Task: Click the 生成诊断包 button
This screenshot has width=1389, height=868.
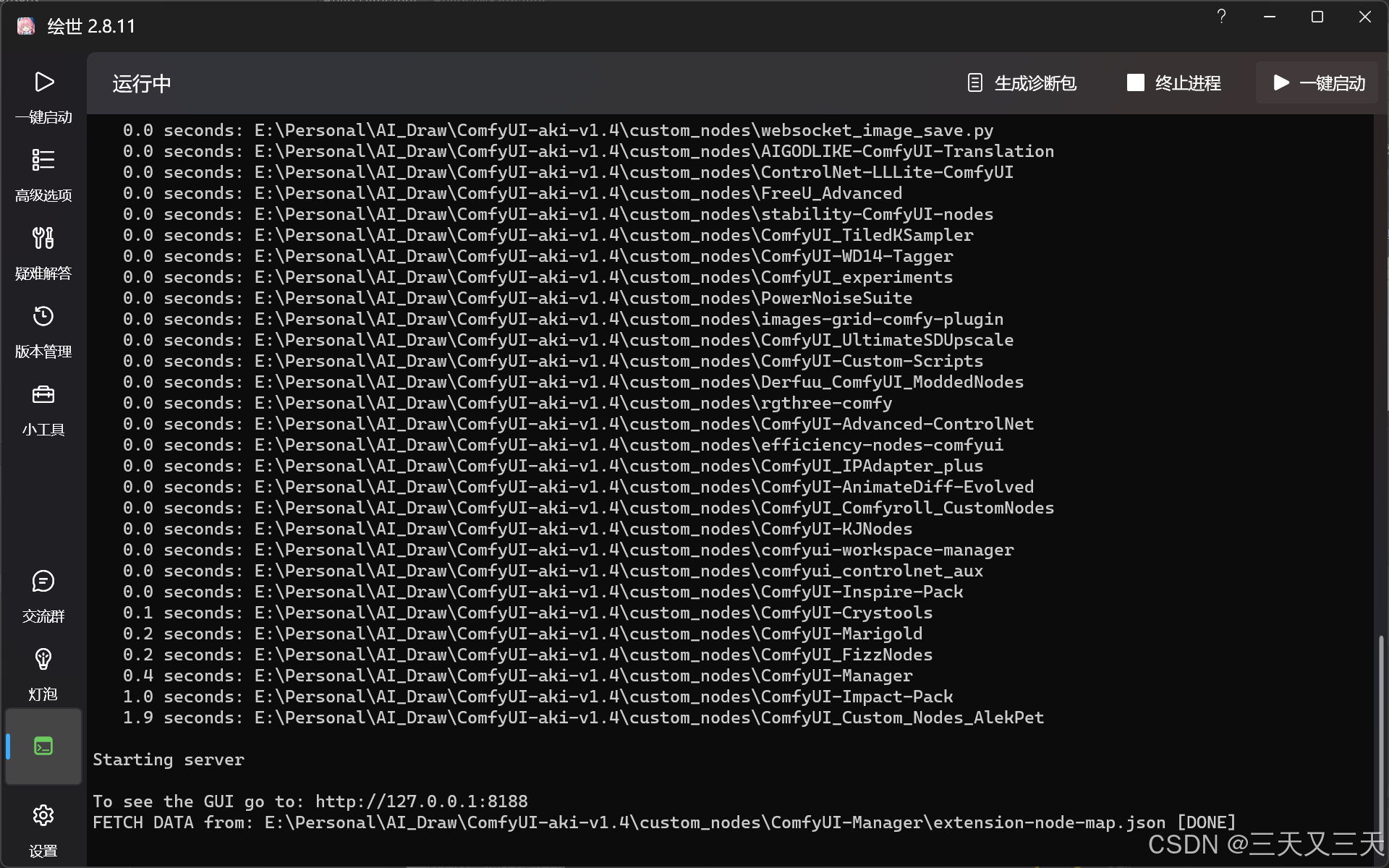Action: pos(1021,83)
